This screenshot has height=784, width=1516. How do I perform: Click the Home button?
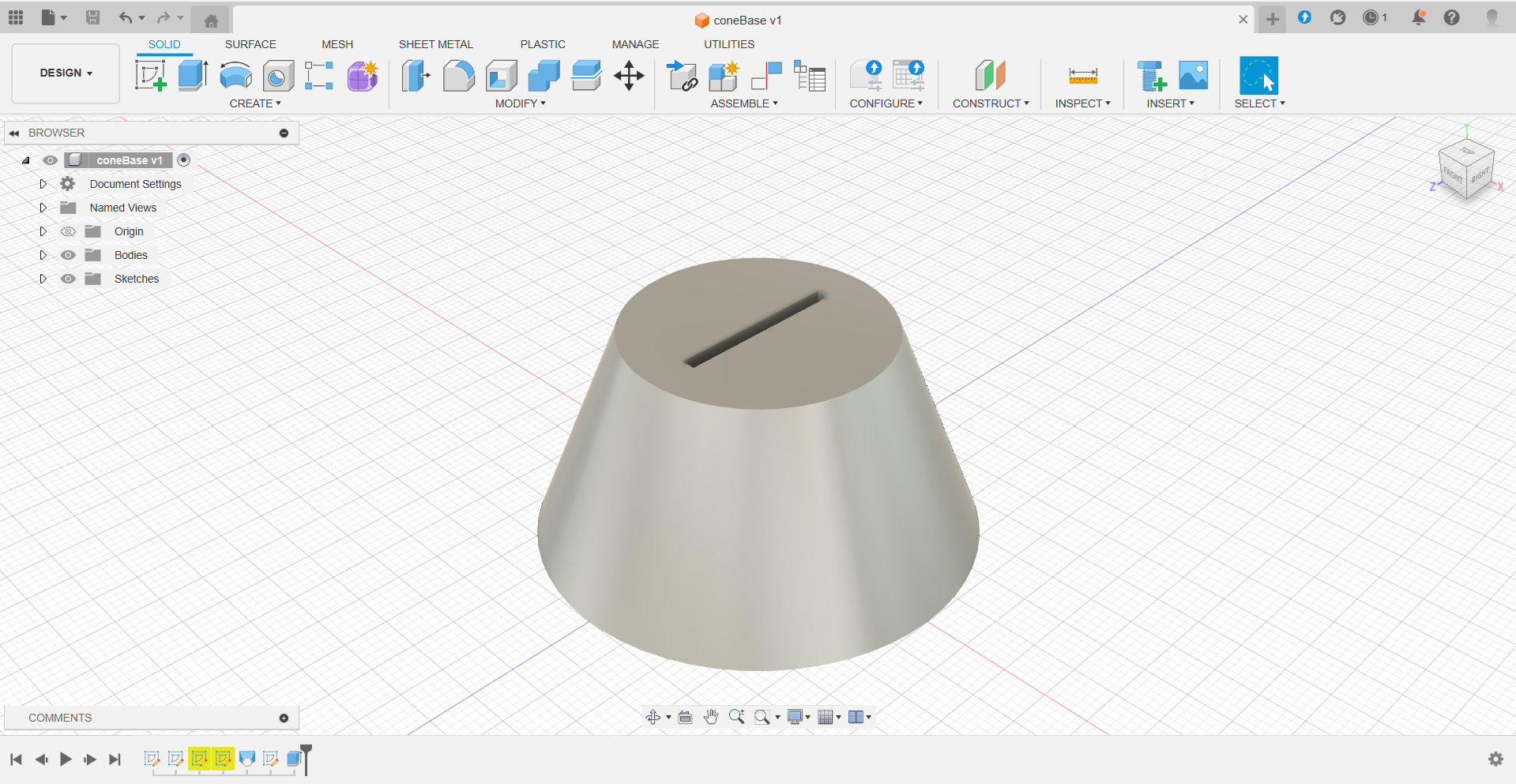(211, 20)
